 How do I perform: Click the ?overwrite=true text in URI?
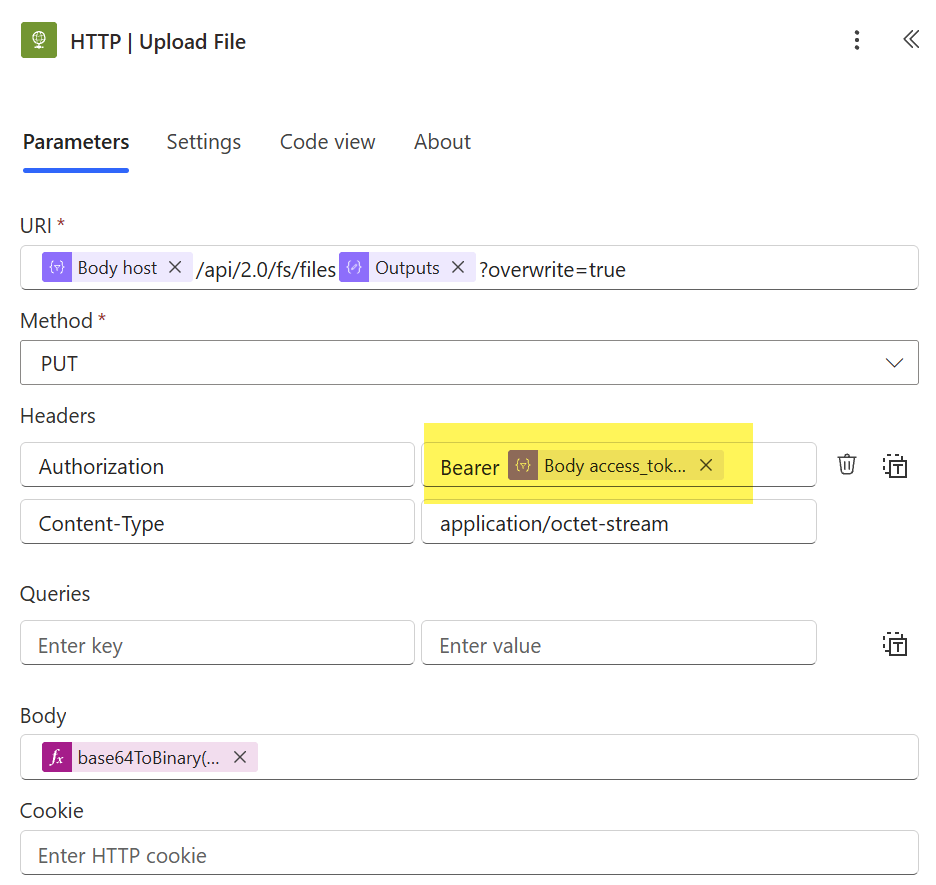pyautogui.click(x=552, y=270)
